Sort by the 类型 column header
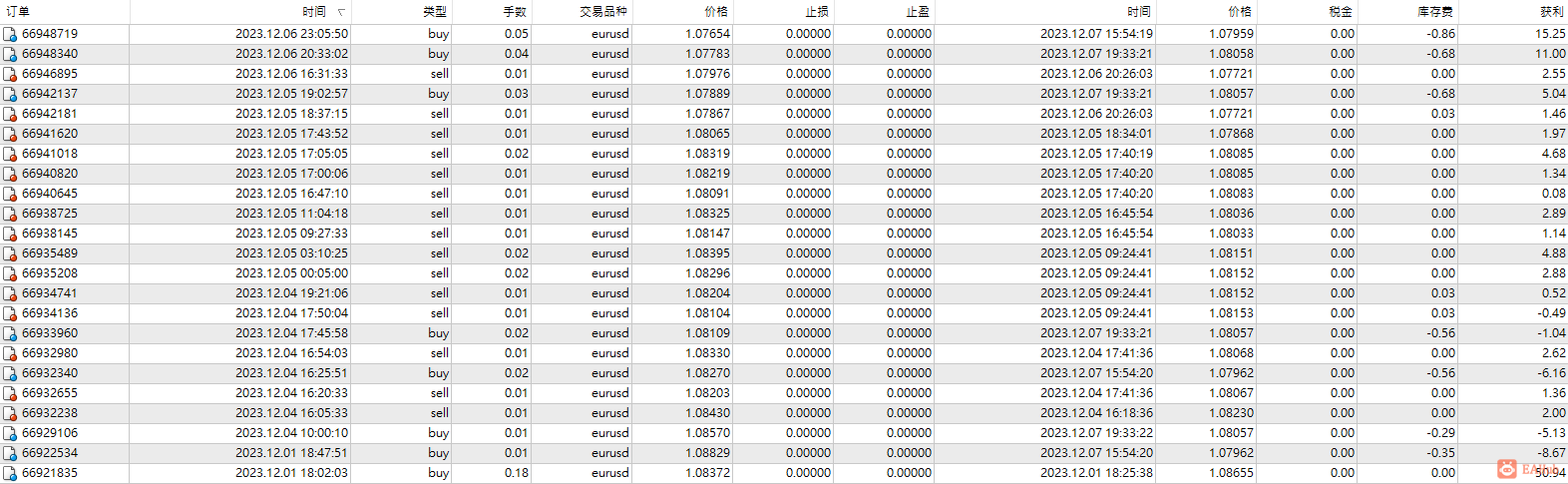Viewport: 1568px width, 484px height. coord(435,12)
